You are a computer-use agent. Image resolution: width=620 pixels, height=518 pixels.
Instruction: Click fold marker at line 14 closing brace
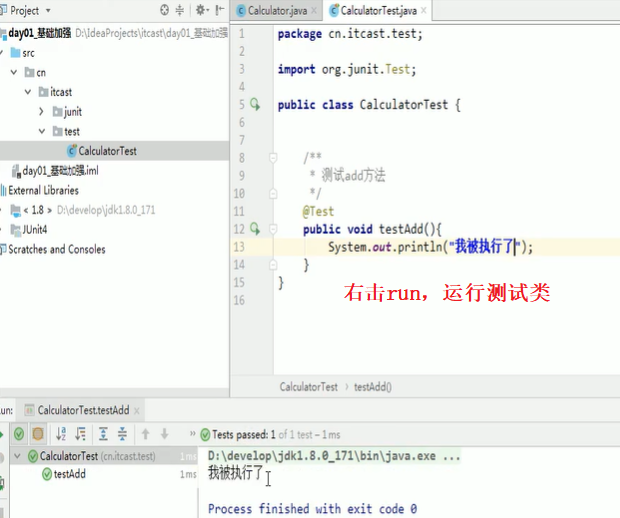coord(273,265)
